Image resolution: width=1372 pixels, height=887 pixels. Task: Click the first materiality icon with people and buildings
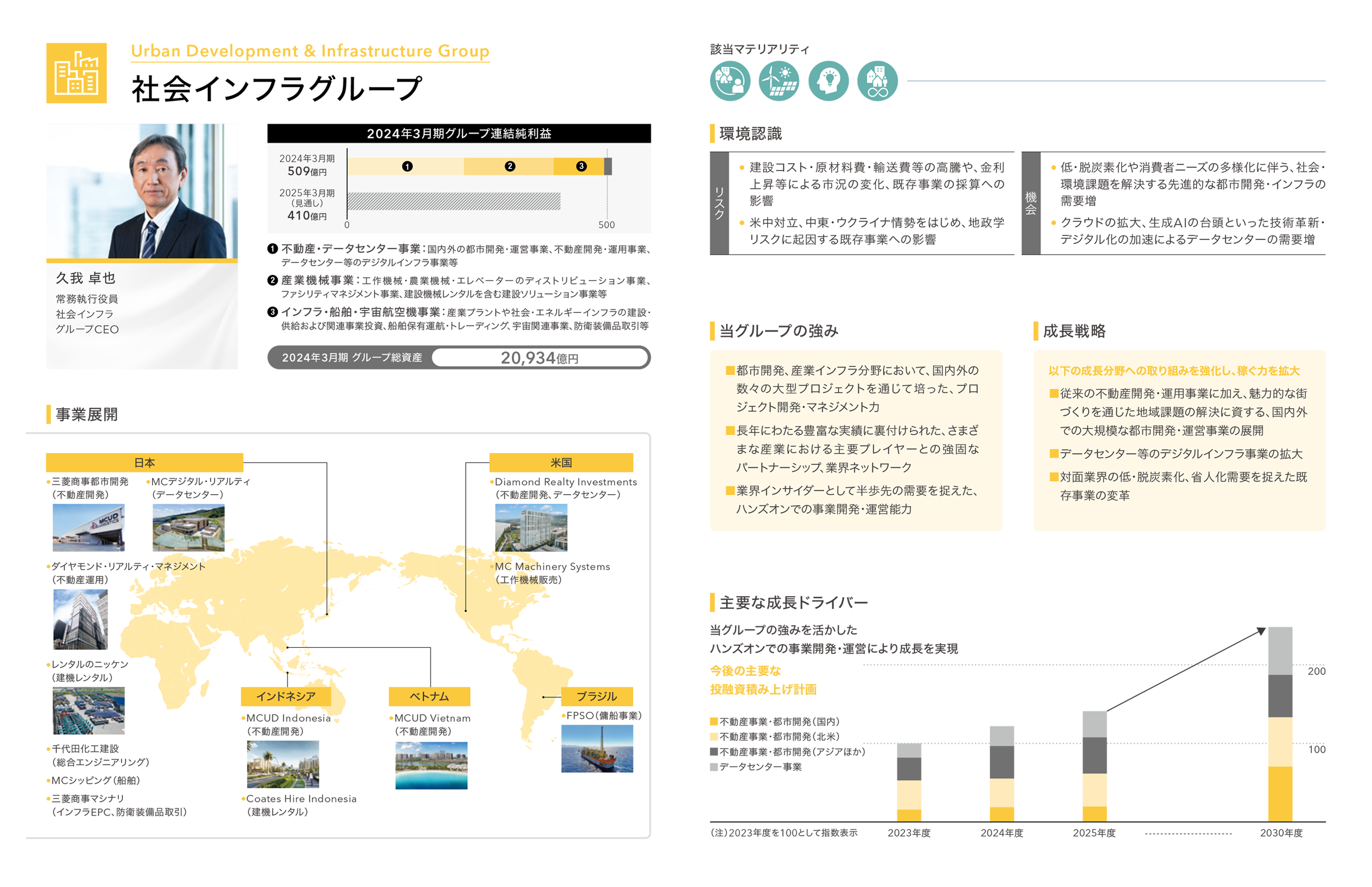coord(730,81)
